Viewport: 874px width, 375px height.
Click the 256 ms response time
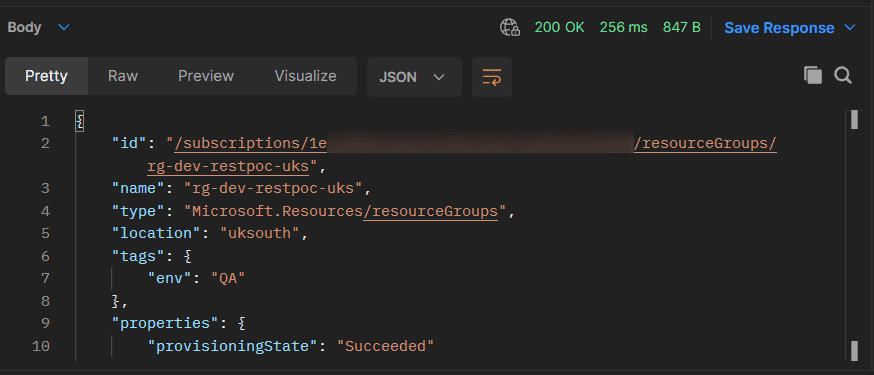coord(624,27)
